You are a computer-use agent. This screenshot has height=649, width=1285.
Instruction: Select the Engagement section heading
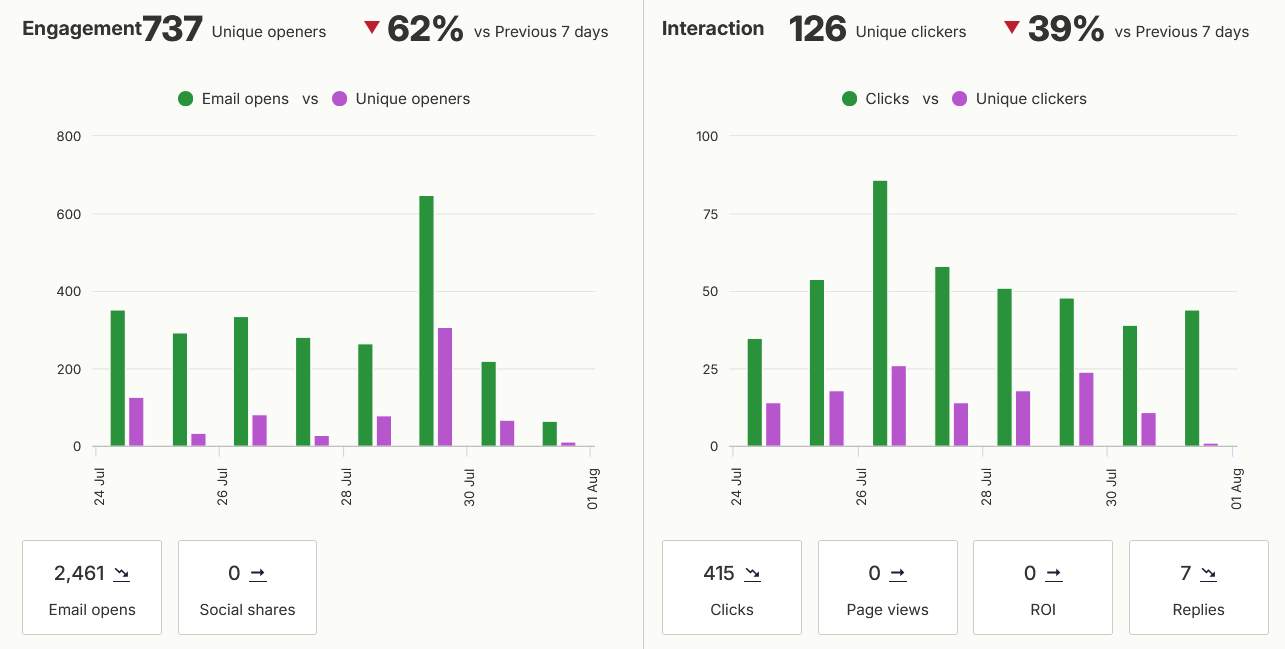tap(82, 29)
